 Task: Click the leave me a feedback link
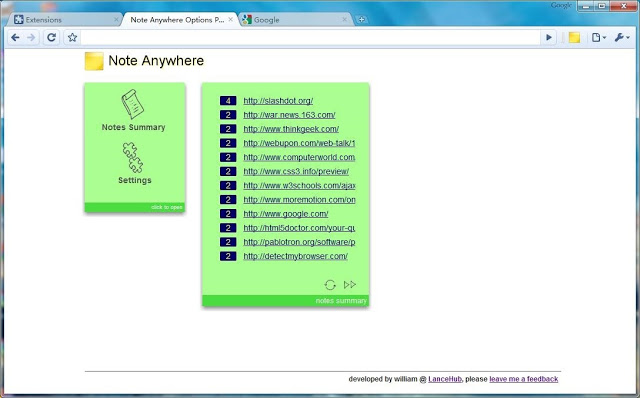coord(524,379)
